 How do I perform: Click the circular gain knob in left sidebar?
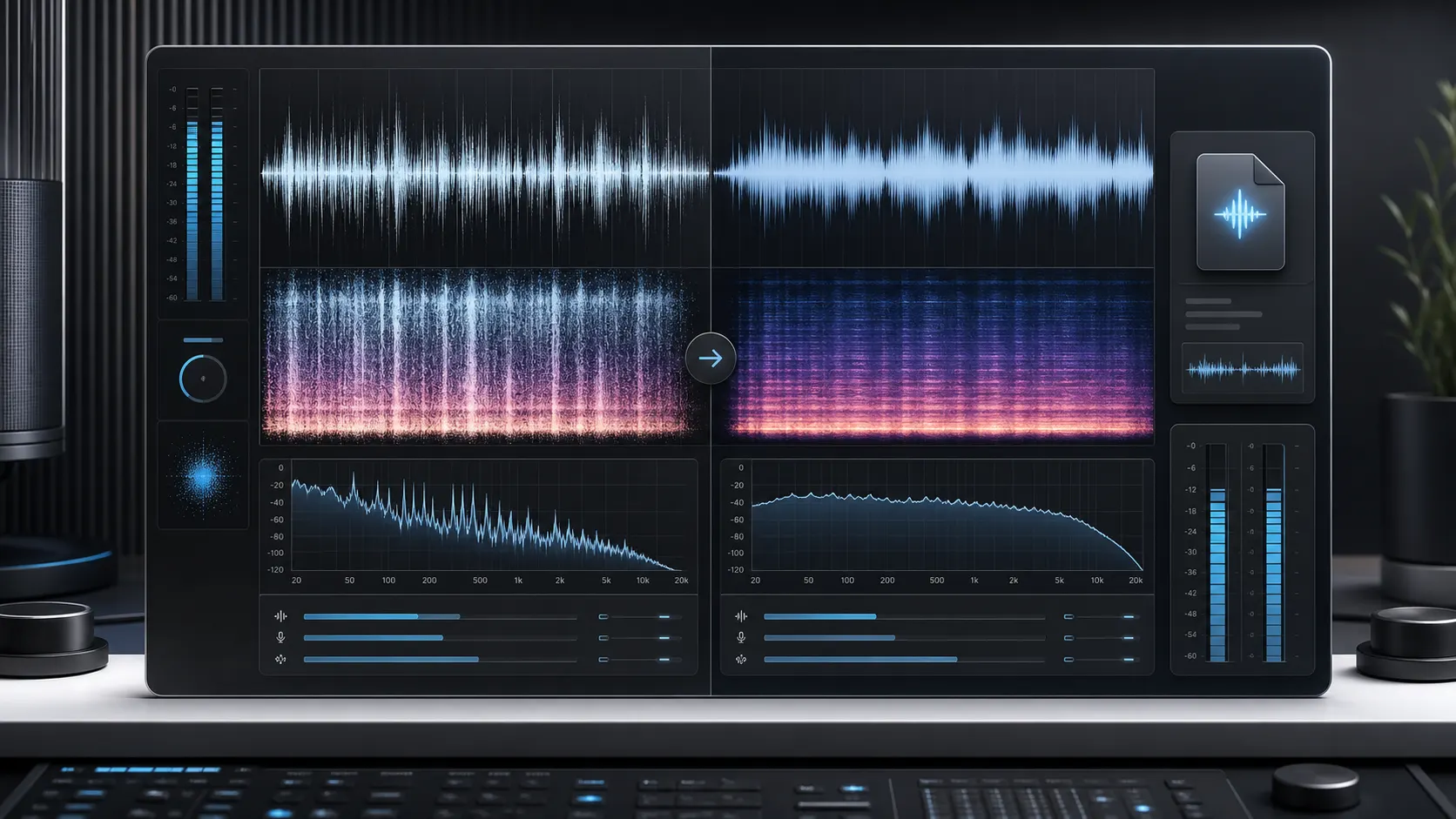coord(203,379)
